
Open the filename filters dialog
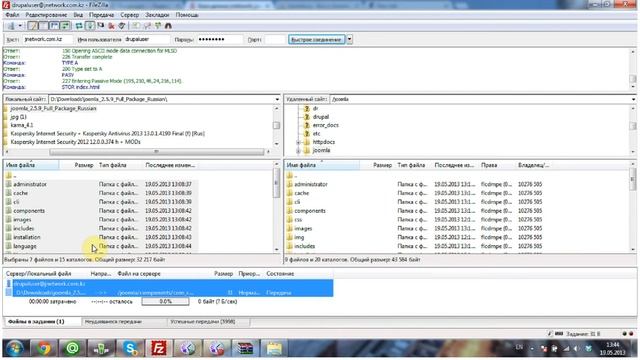pos(136,26)
